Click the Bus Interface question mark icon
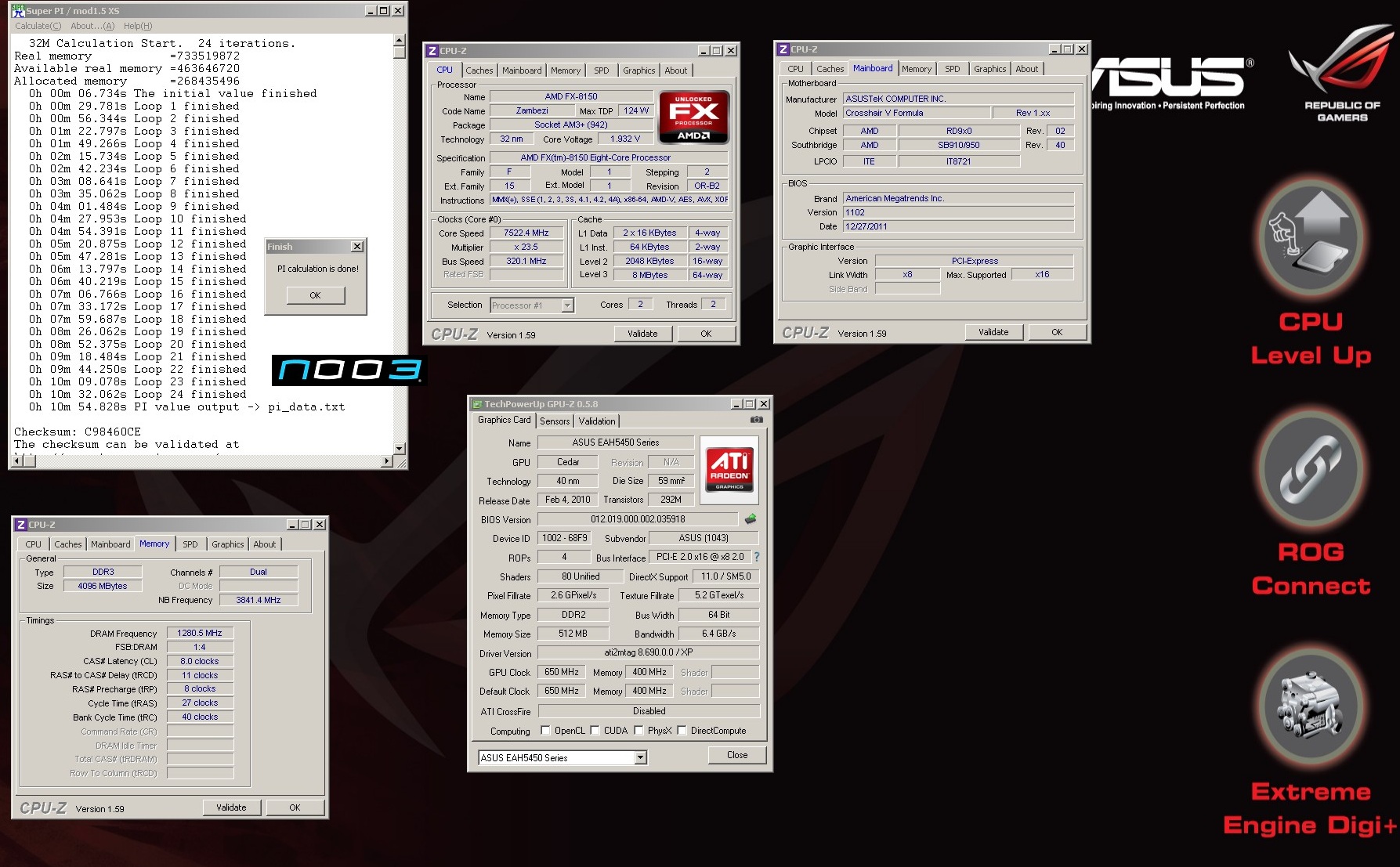Viewport: 1400px width, 867px height. click(757, 557)
